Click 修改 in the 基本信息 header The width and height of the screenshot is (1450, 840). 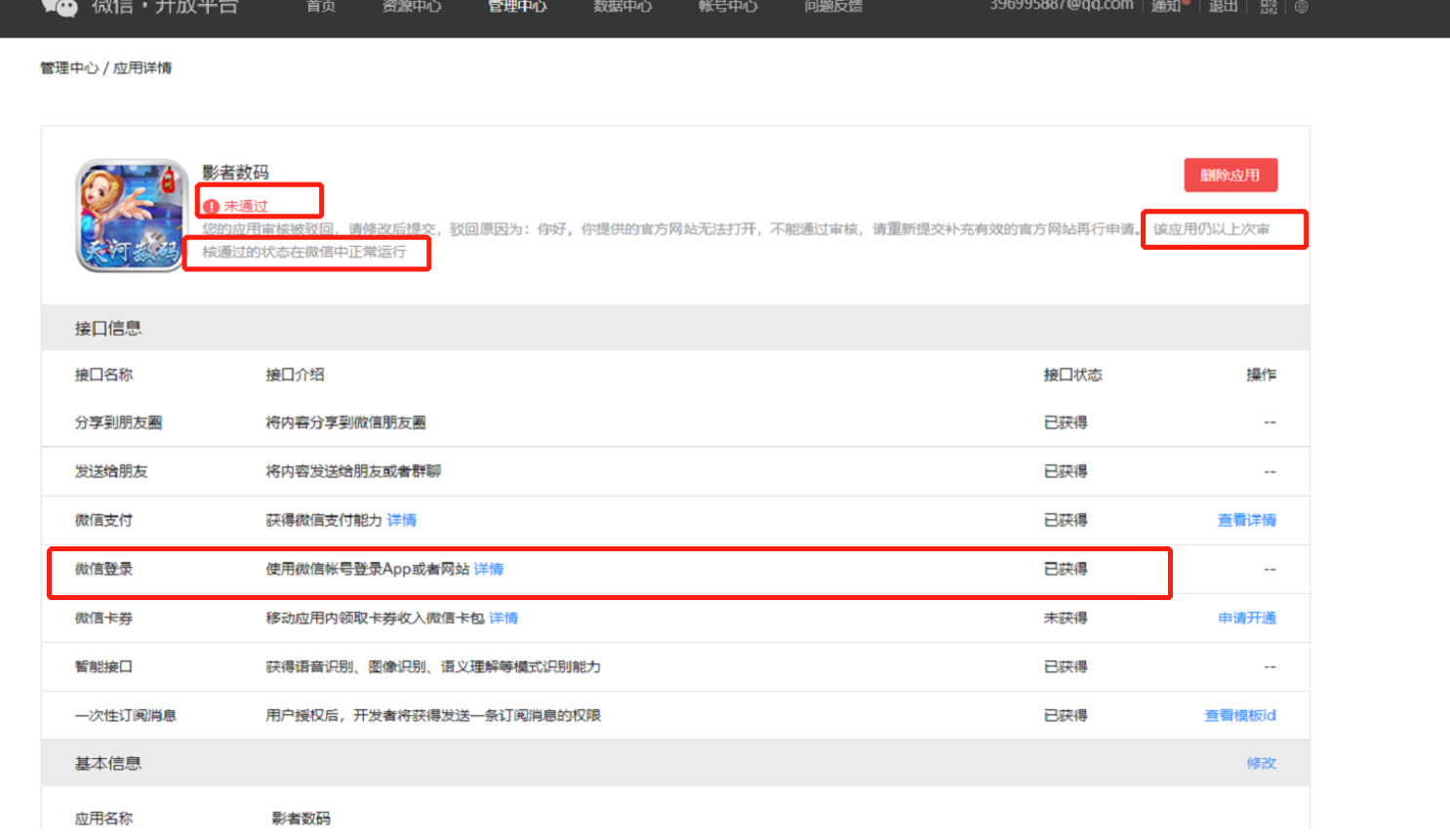pos(1262,763)
